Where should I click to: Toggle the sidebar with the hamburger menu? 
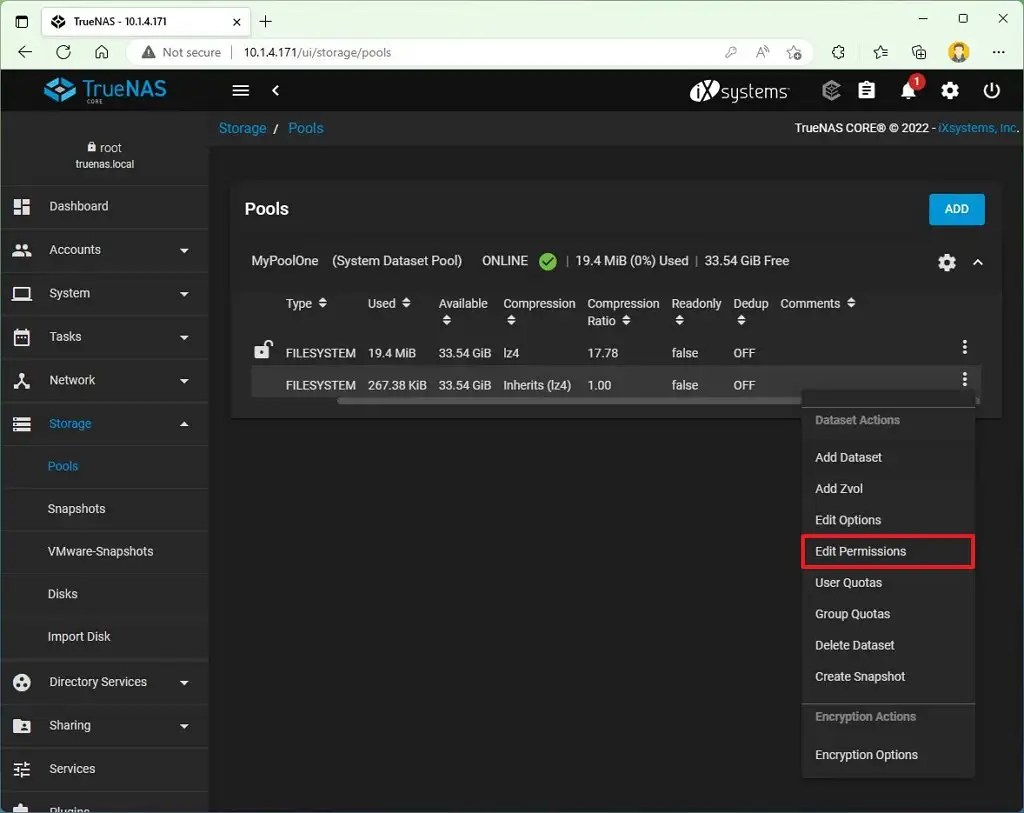pyautogui.click(x=240, y=90)
